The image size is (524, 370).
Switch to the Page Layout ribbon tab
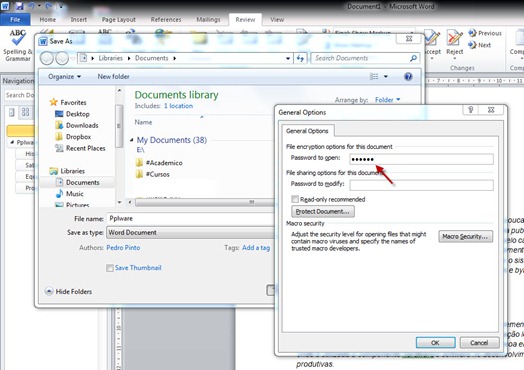coord(119,19)
